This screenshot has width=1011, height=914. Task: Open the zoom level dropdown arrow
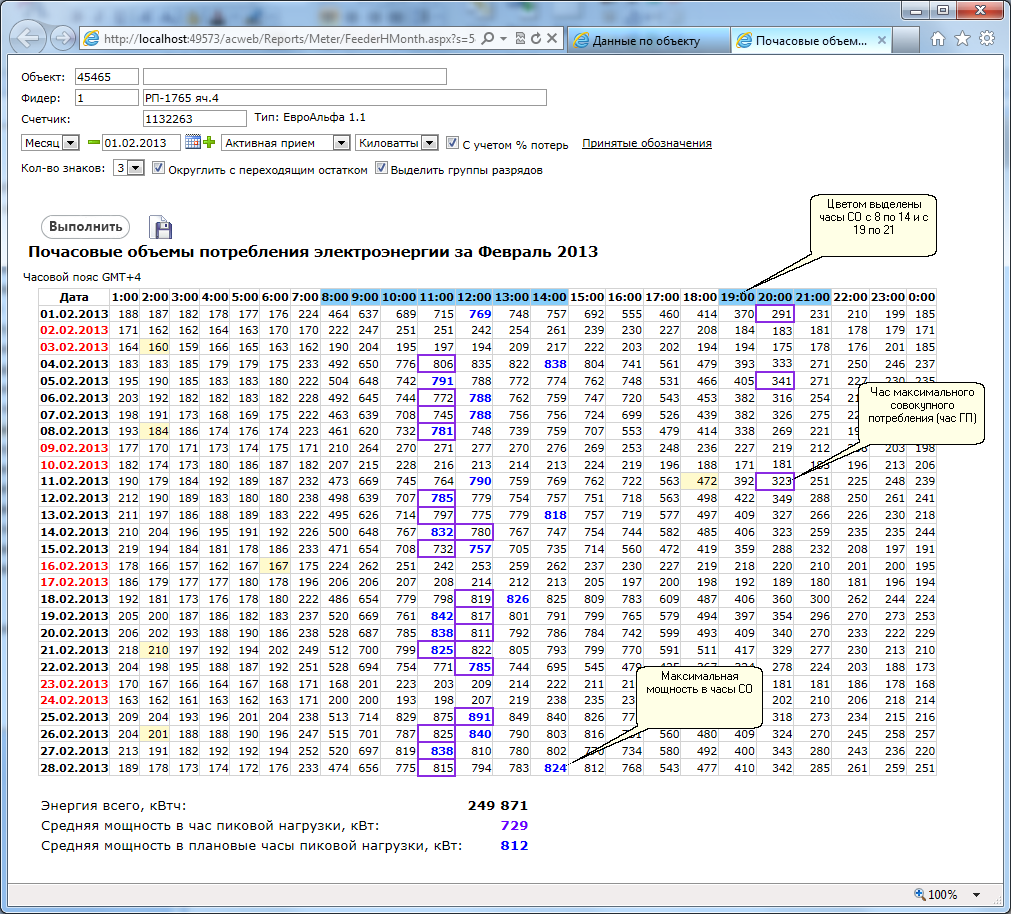tap(976, 895)
